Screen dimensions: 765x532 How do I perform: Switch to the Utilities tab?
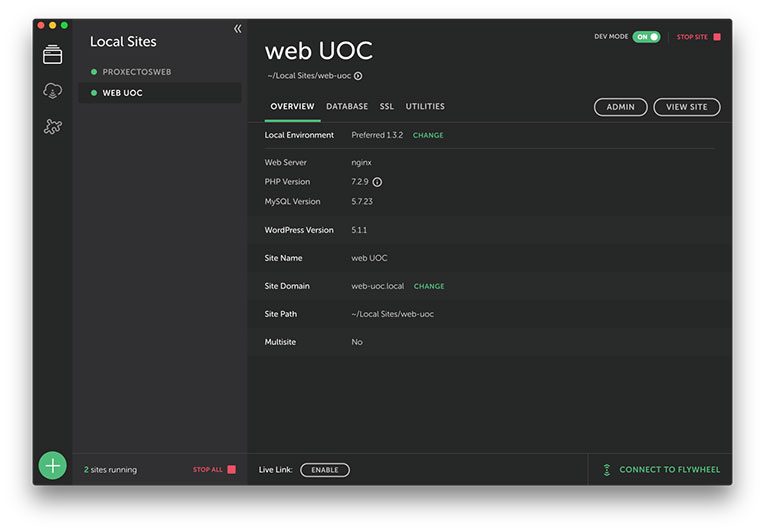tap(425, 106)
